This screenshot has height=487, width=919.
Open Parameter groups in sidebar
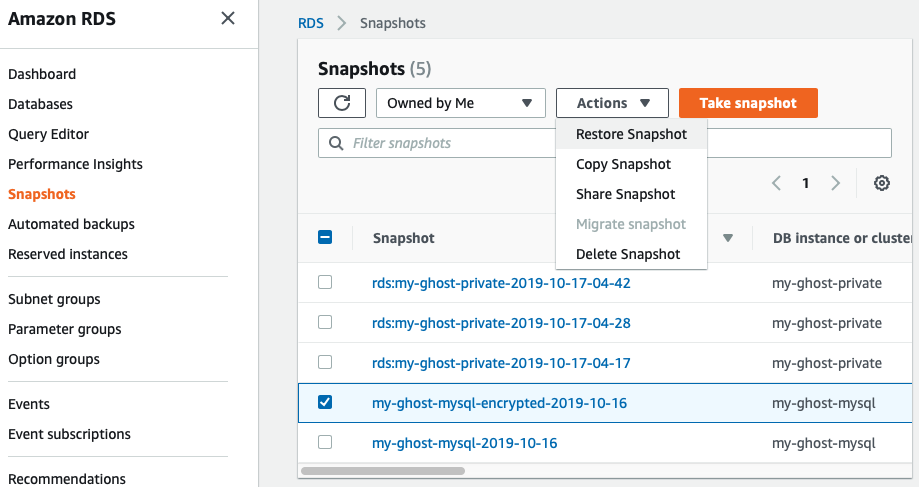tap(65, 329)
